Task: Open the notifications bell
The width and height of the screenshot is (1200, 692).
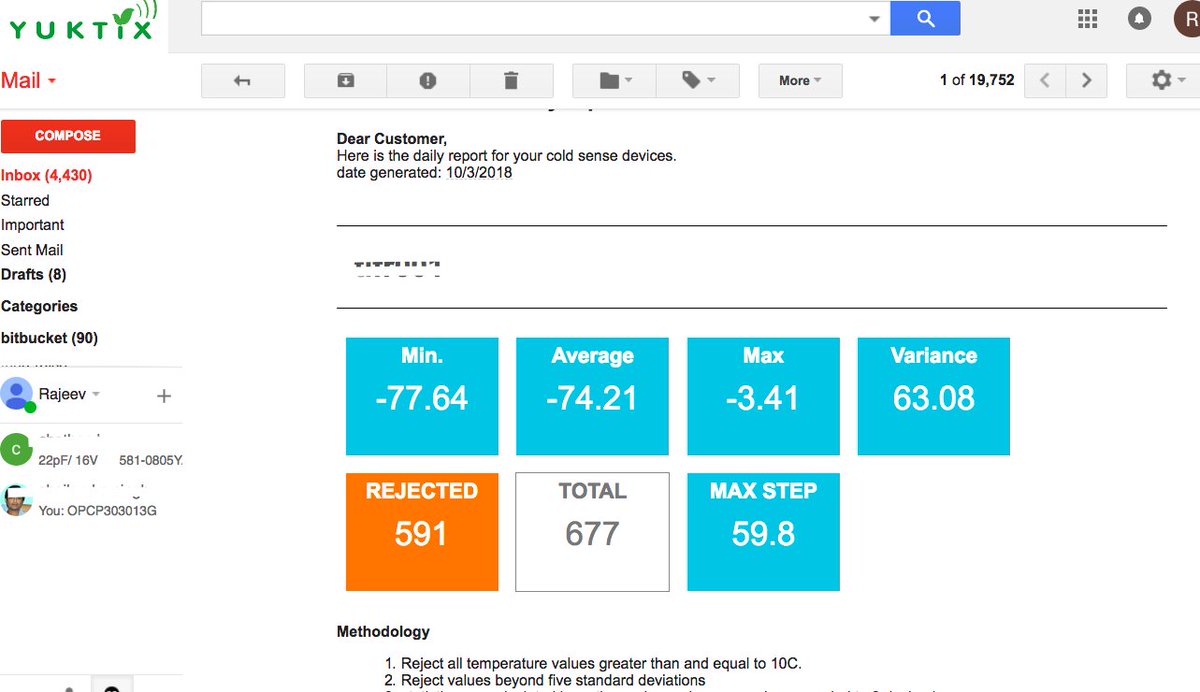Action: coord(1139,18)
